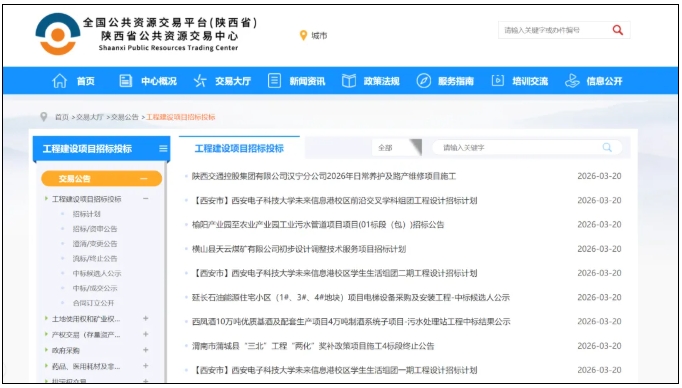The image size is (682, 388).
Task: Click the 城市 selector text in header
Action: pos(319,36)
